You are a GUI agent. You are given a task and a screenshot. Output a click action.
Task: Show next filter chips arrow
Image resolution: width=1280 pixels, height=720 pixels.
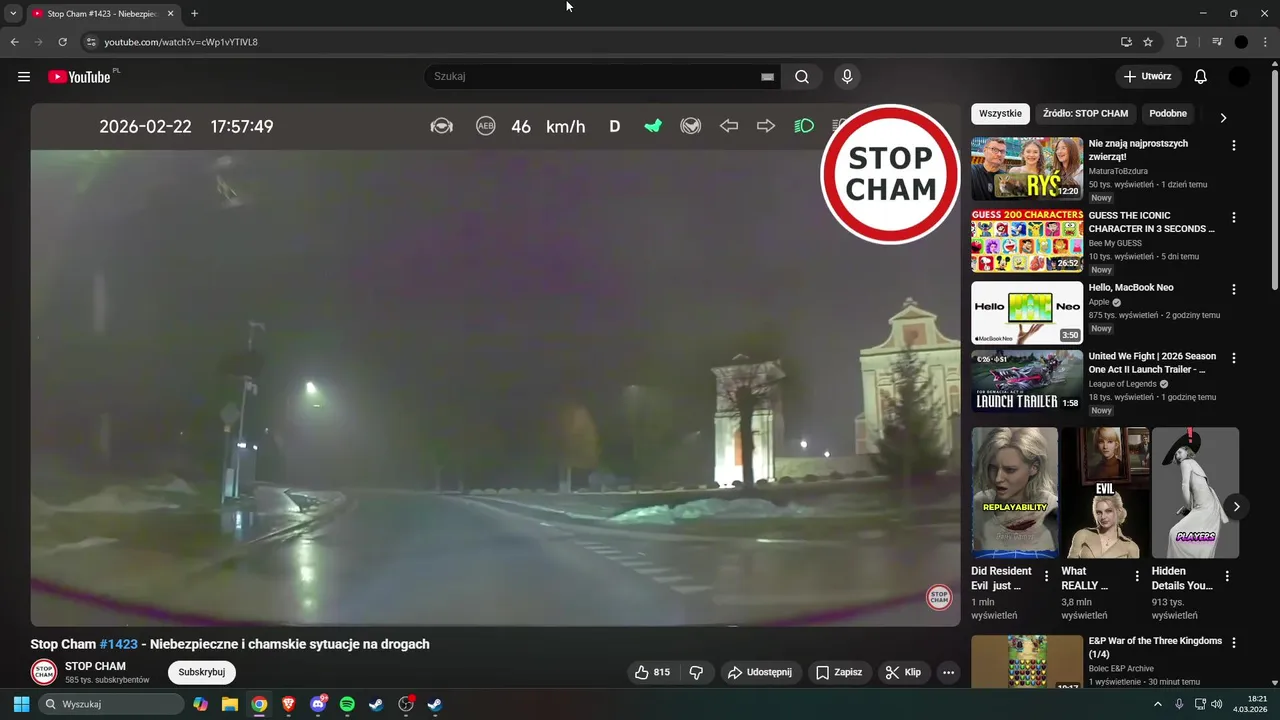(x=1223, y=117)
